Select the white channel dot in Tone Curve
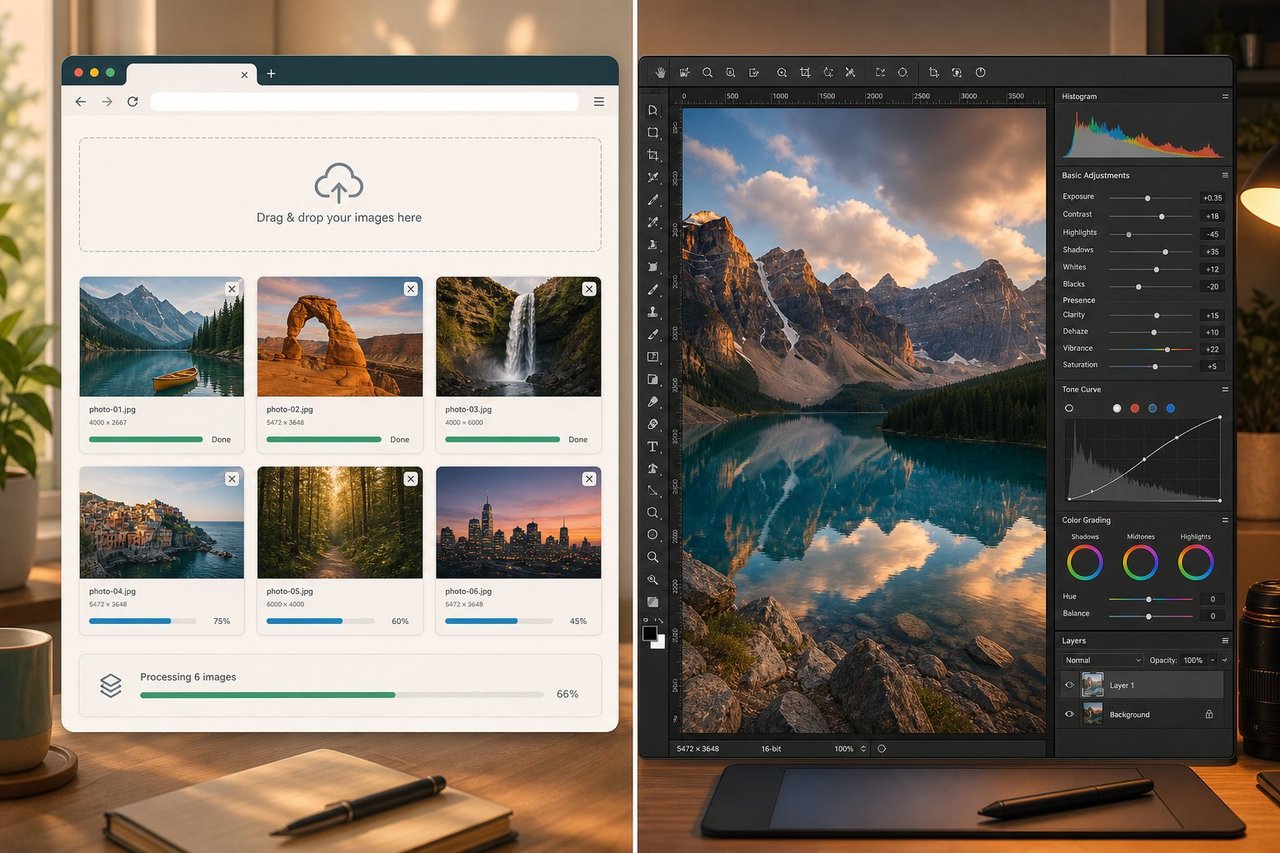Viewport: 1280px width, 853px height. coord(1117,408)
